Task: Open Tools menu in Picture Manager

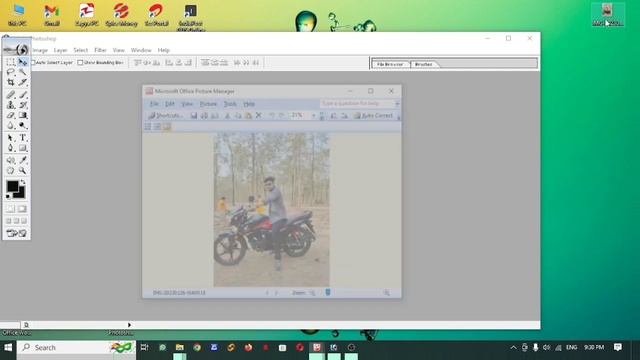Action: (x=230, y=104)
